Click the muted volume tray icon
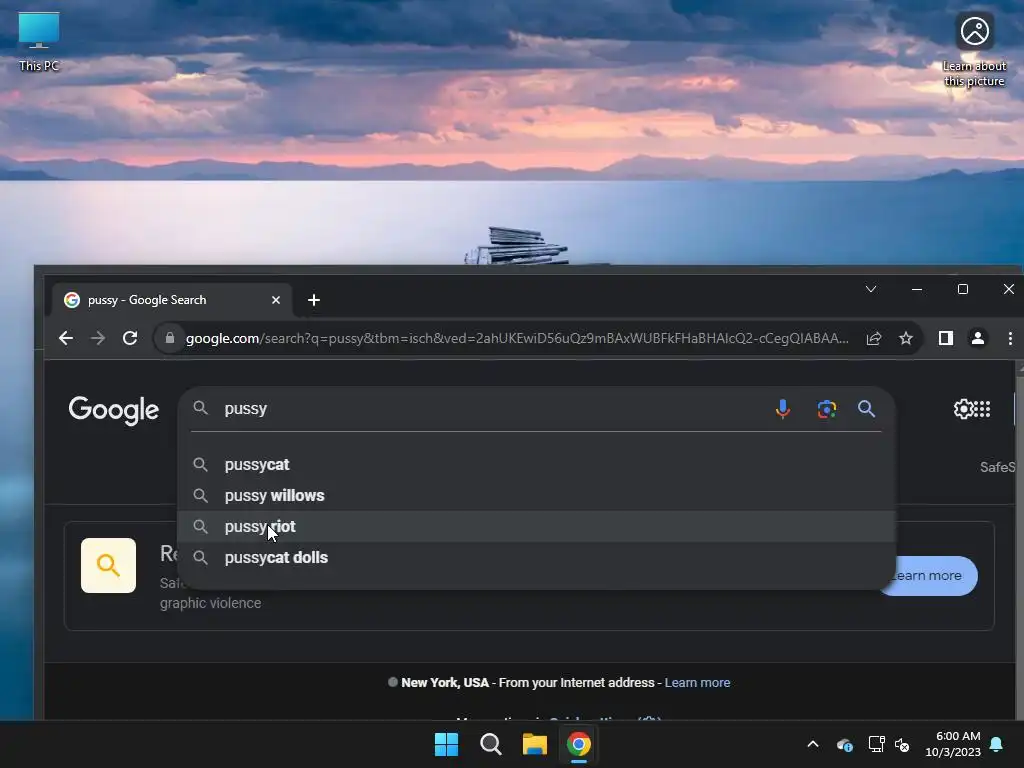Image resolution: width=1024 pixels, height=768 pixels. [902, 744]
